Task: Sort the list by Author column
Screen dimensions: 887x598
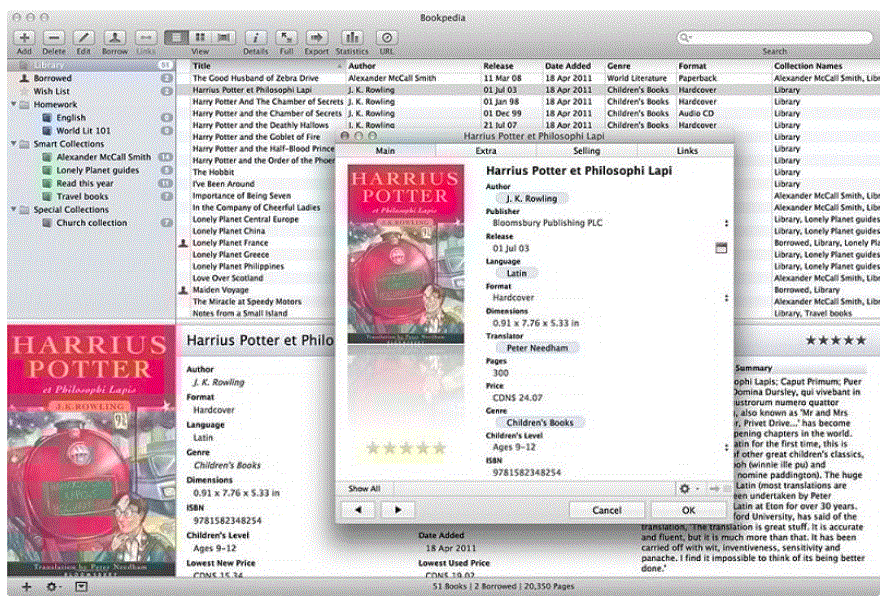Action: click(413, 66)
